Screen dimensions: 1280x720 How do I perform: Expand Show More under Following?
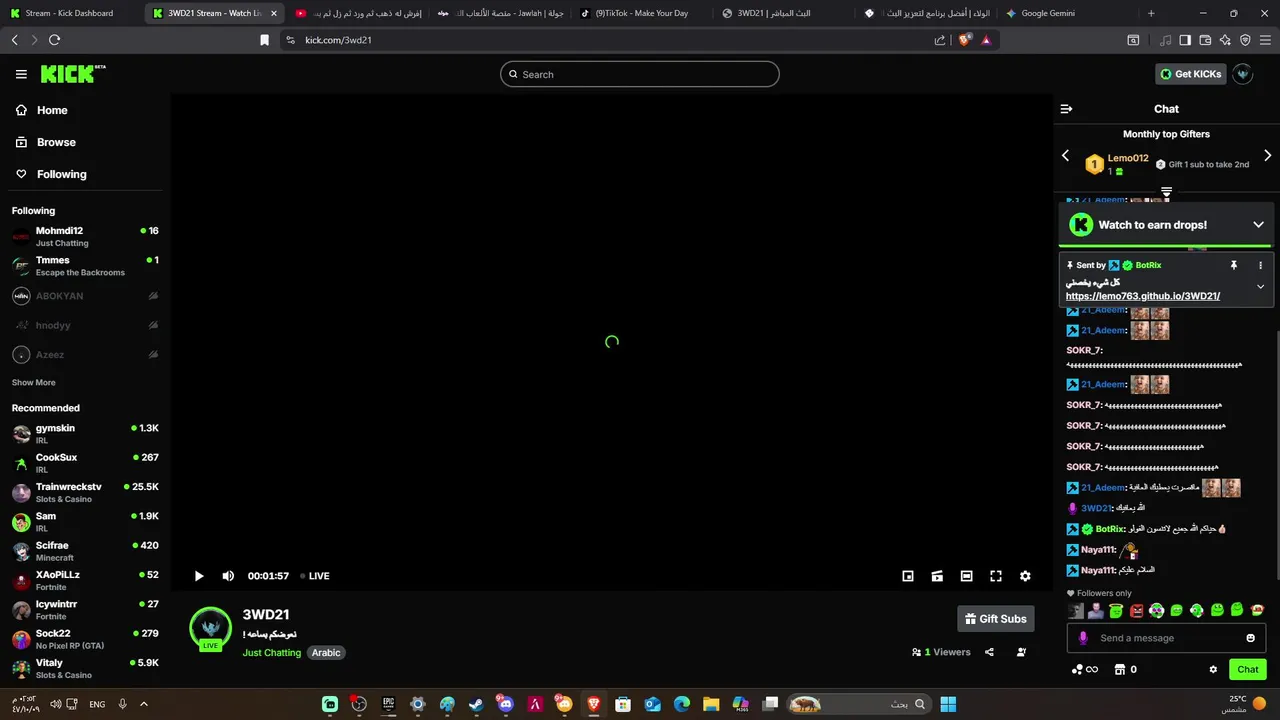tap(33, 383)
